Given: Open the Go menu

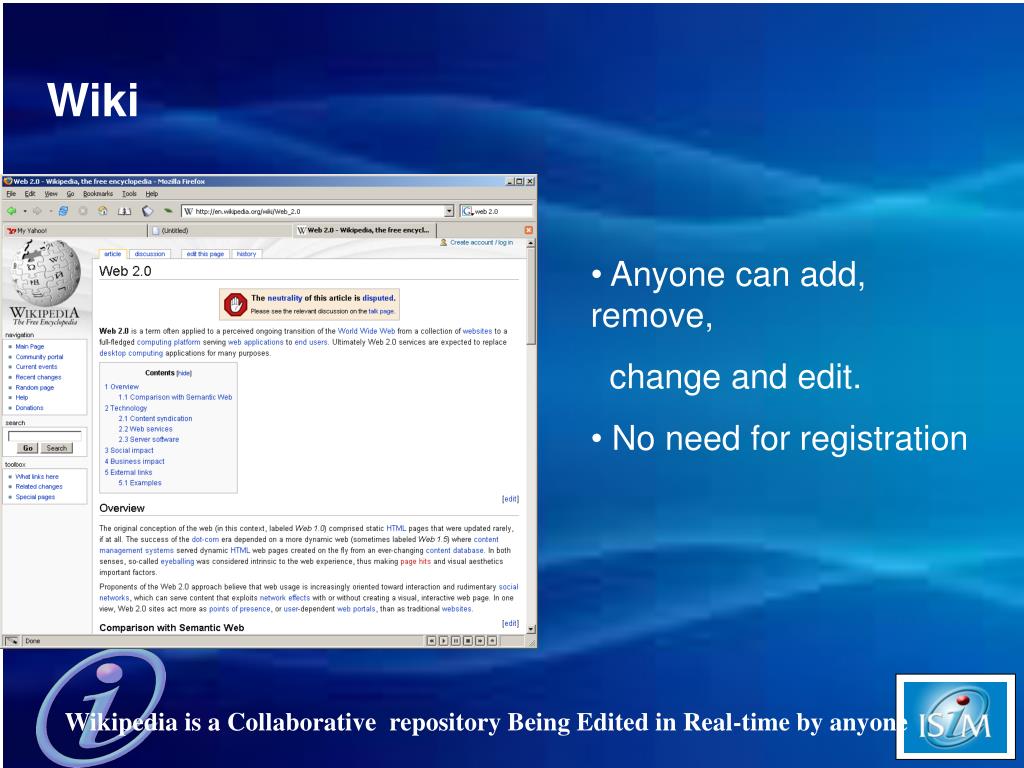Looking at the screenshot, I should 71,194.
